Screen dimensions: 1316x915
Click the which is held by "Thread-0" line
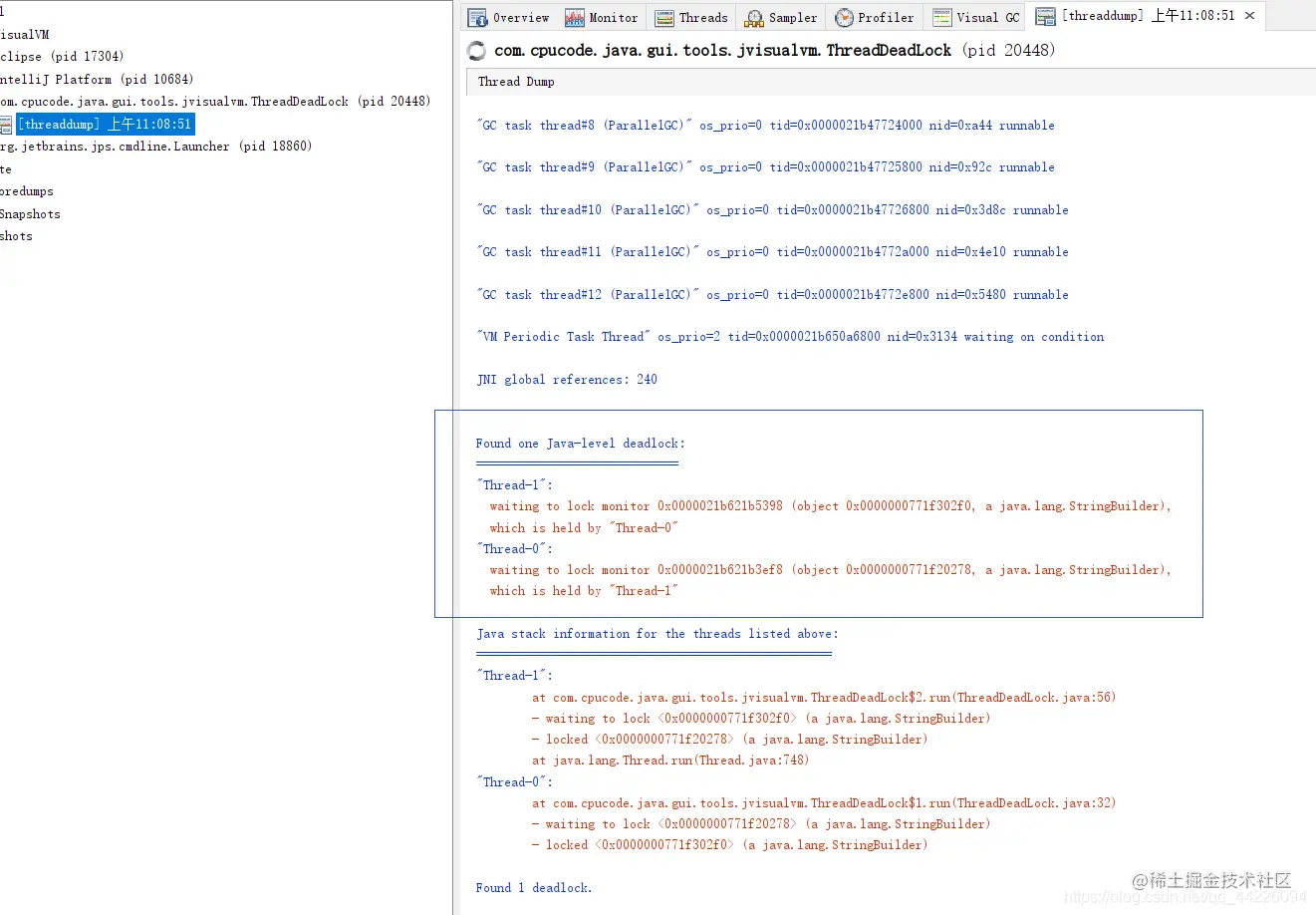tap(584, 528)
